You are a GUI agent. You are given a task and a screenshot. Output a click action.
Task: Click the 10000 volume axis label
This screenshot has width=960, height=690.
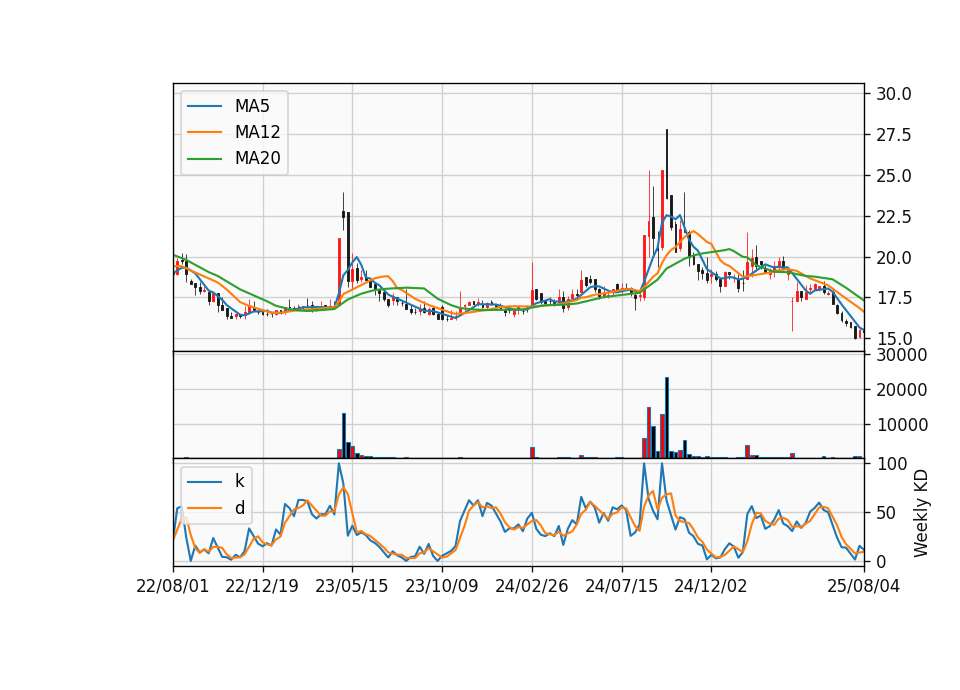coord(902,425)
